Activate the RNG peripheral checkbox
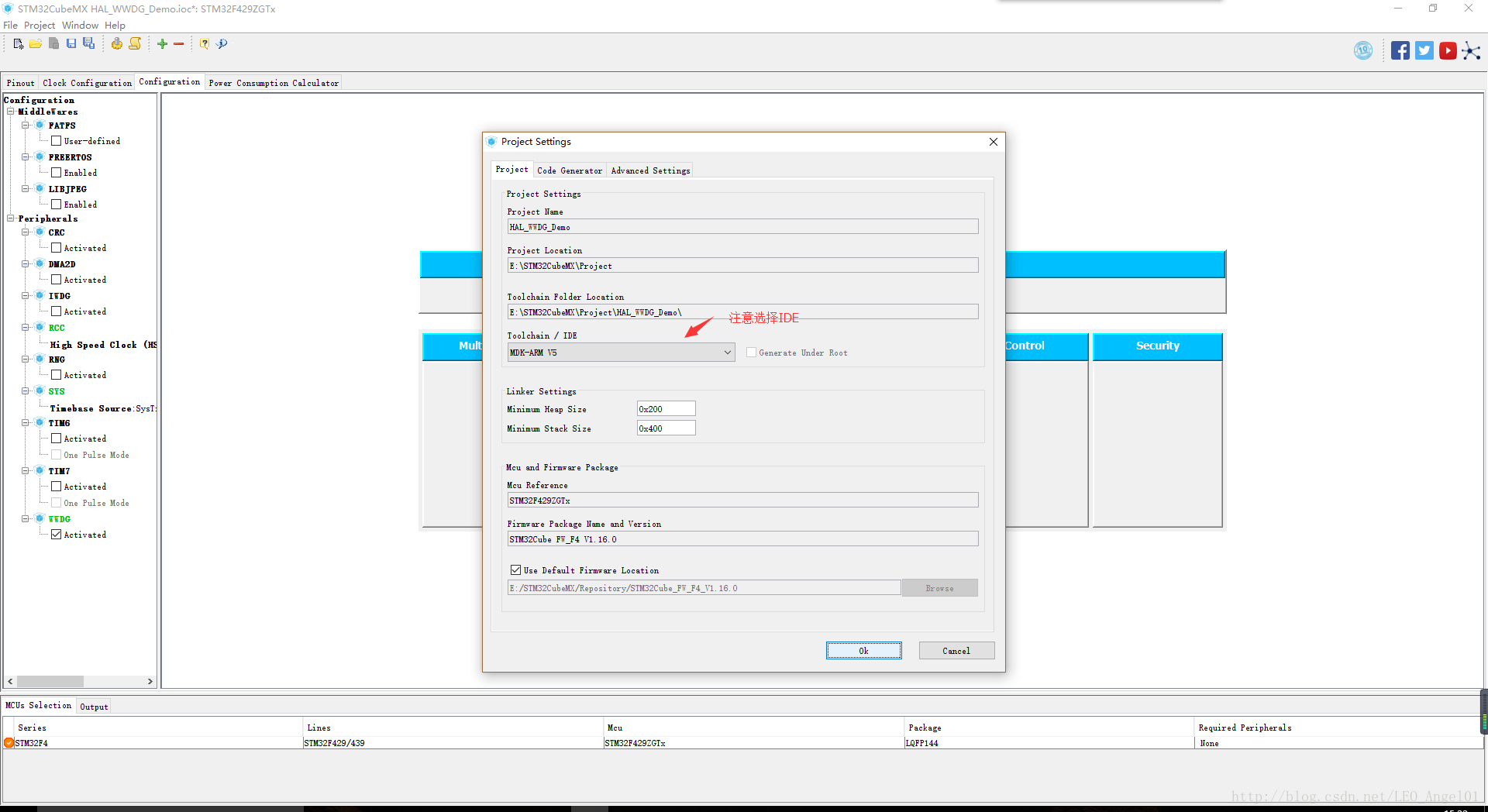The height and width of the screenshot is (812, 1488). [x=56, y=375]
